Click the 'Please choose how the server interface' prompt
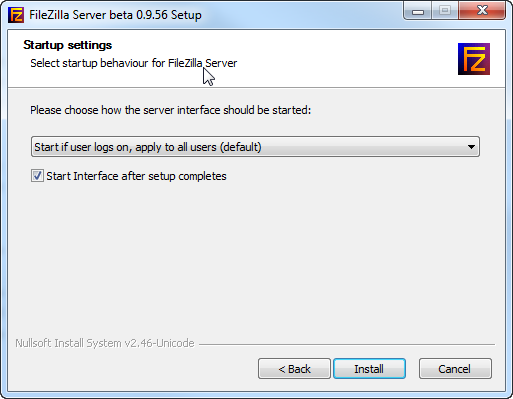 pyautogui.click(x=170, y=110)
